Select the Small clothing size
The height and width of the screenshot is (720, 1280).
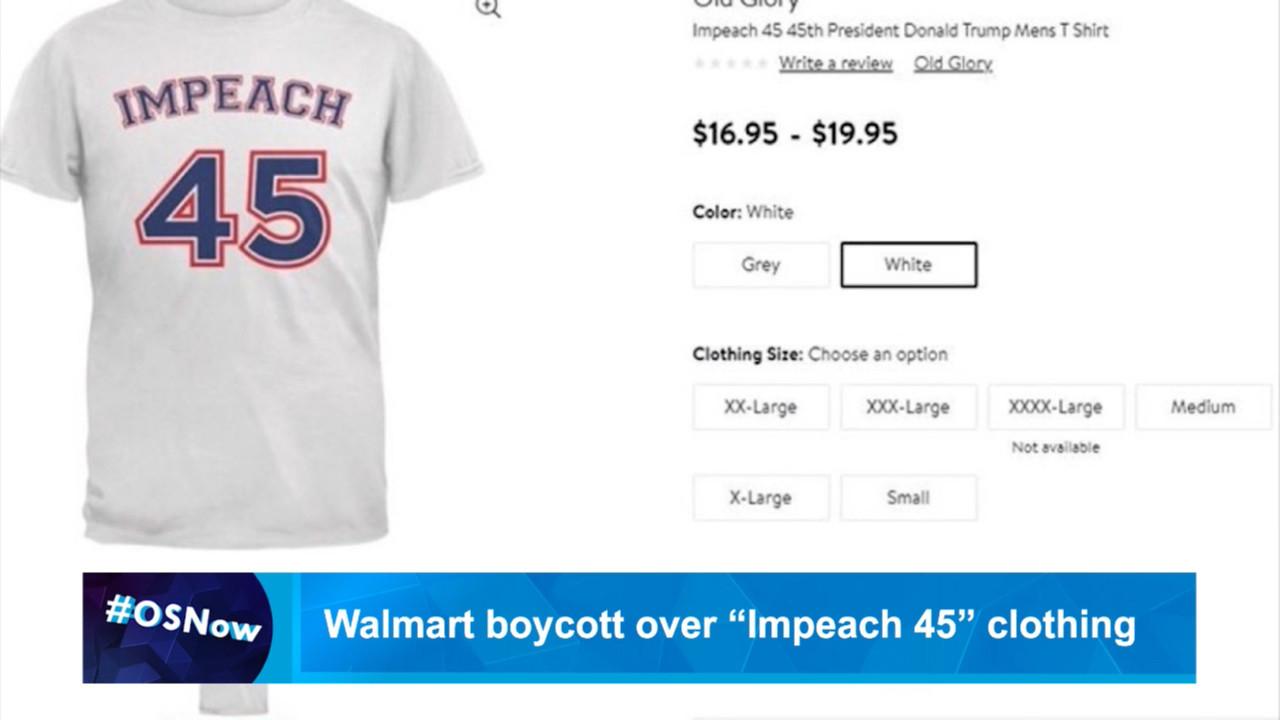(908, 498)
